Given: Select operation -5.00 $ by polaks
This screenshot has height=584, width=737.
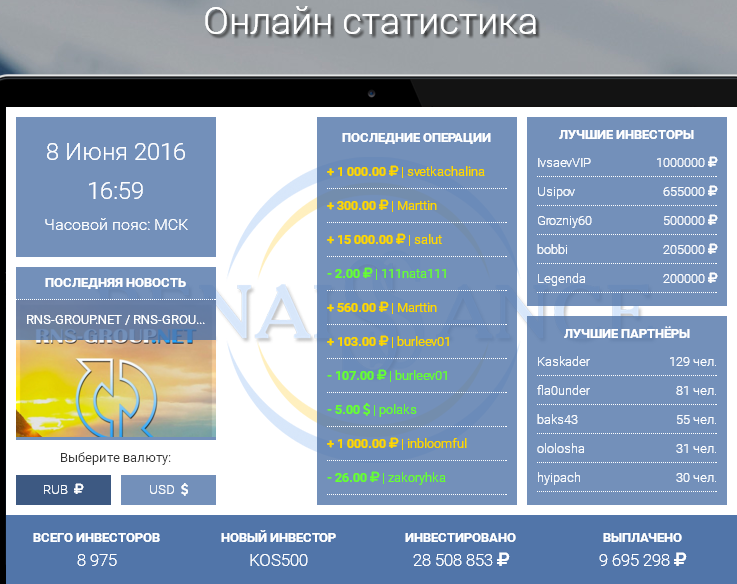Looking at the screenshot, I should pos(417,410).
